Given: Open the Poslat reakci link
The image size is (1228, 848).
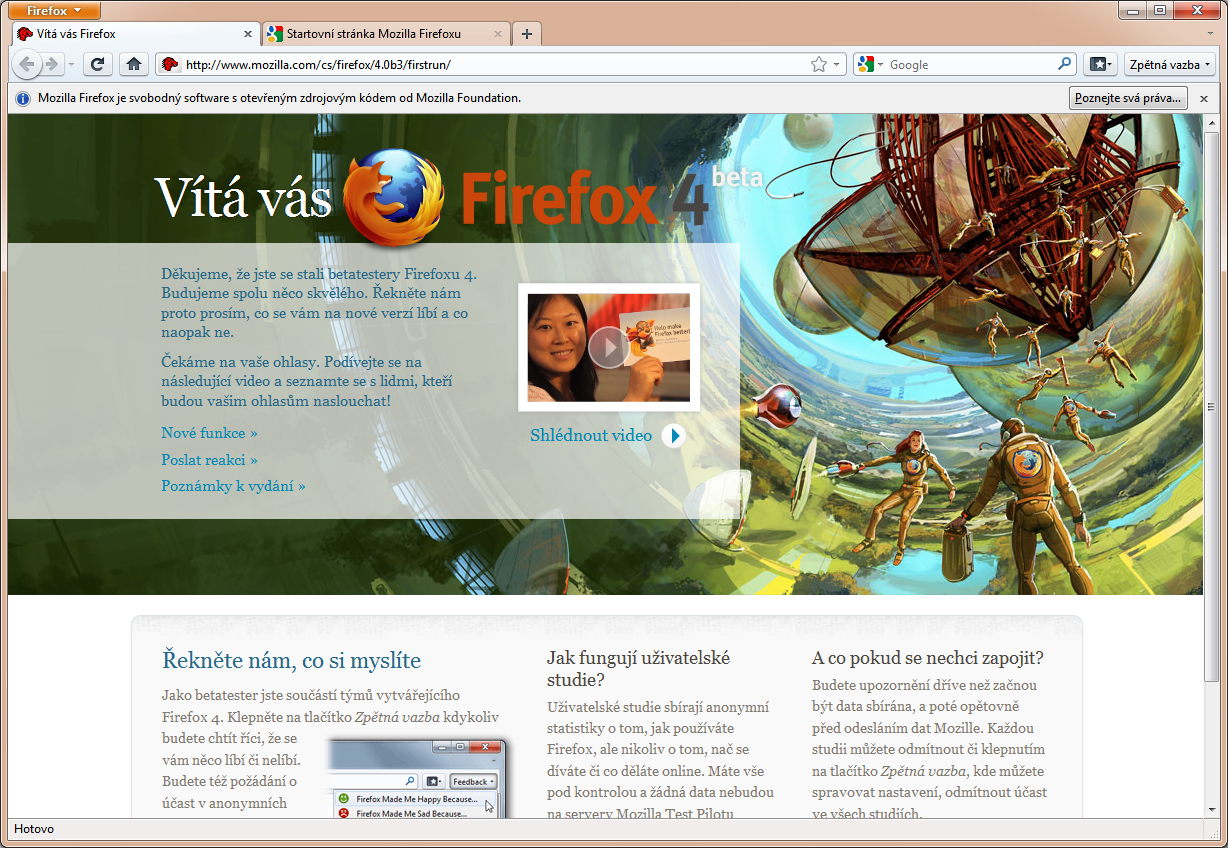Looking at the screenshot, I should pyautogui.click(x=209, y=460).
